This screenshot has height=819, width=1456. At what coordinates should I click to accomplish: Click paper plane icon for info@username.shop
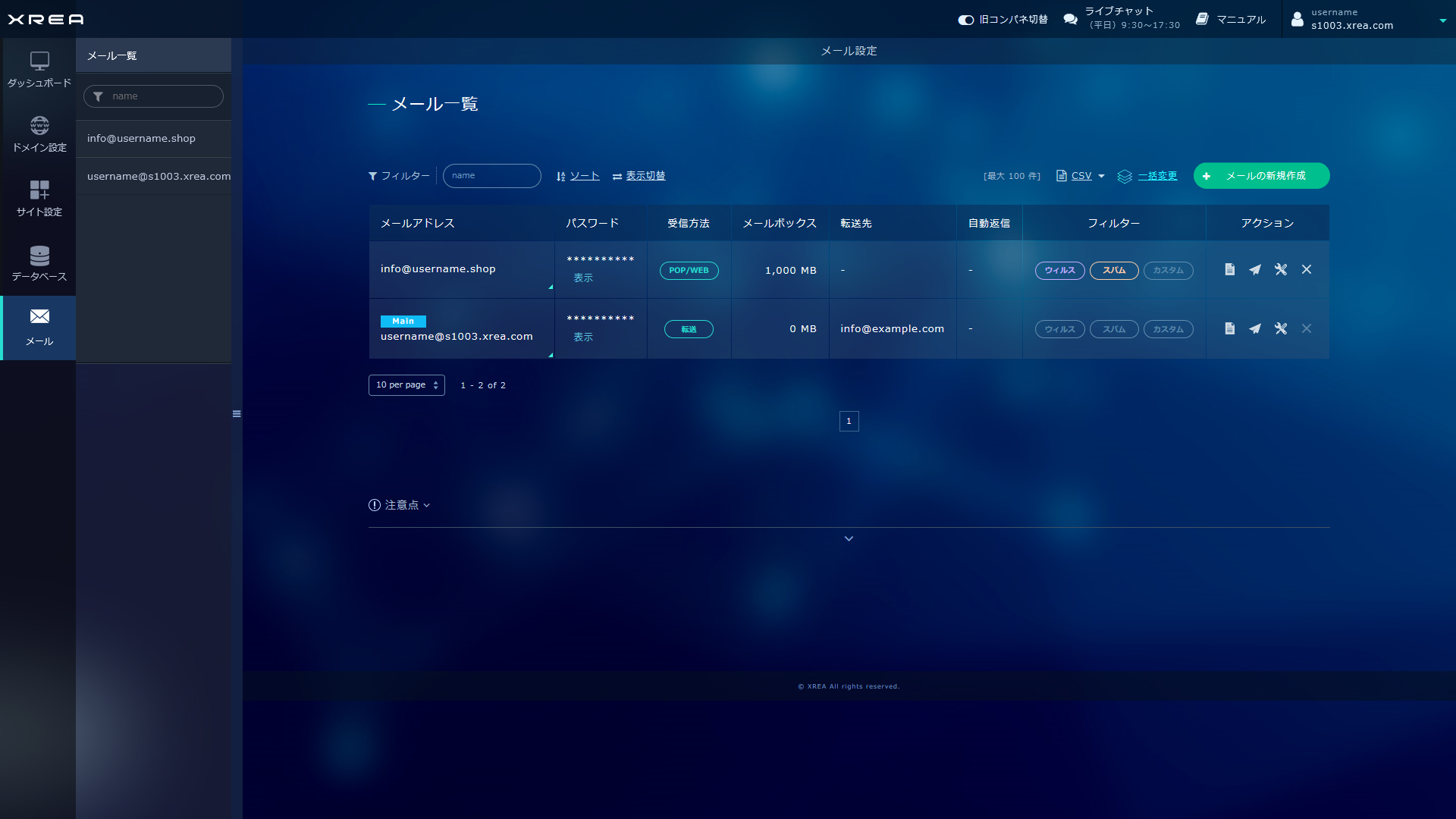[1255, 270]
